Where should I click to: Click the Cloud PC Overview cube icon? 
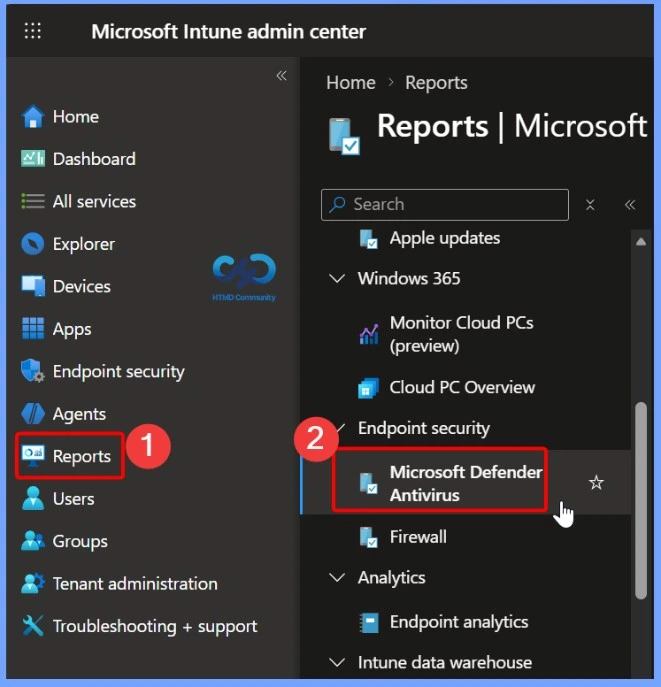click(368, 388)
